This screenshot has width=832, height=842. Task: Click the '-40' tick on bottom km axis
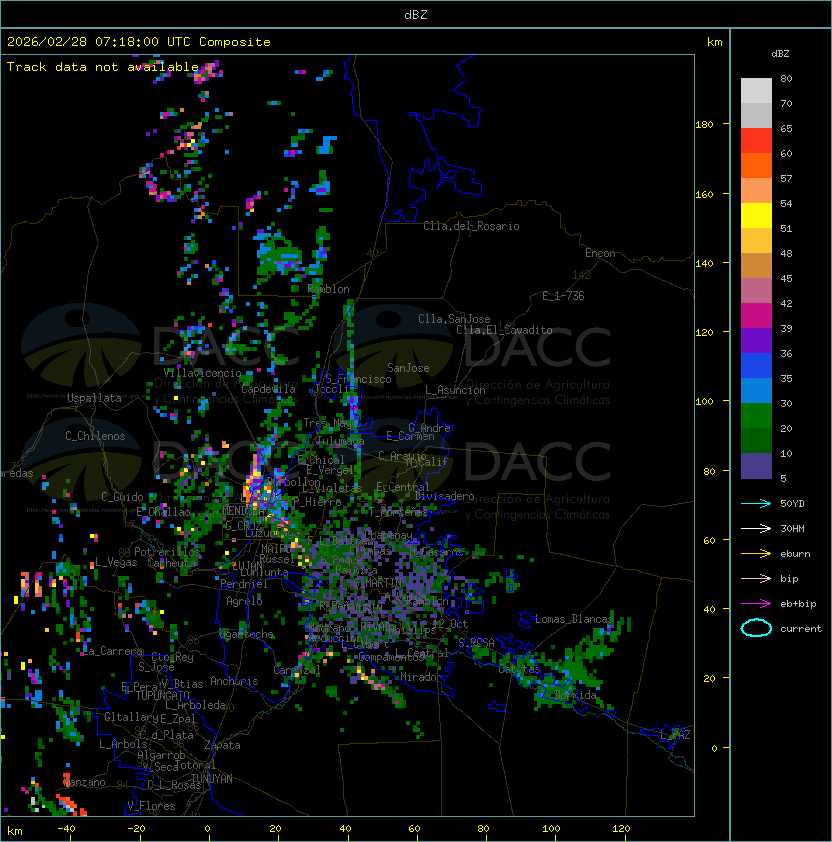pyautogui.click(x=66, y=829)
